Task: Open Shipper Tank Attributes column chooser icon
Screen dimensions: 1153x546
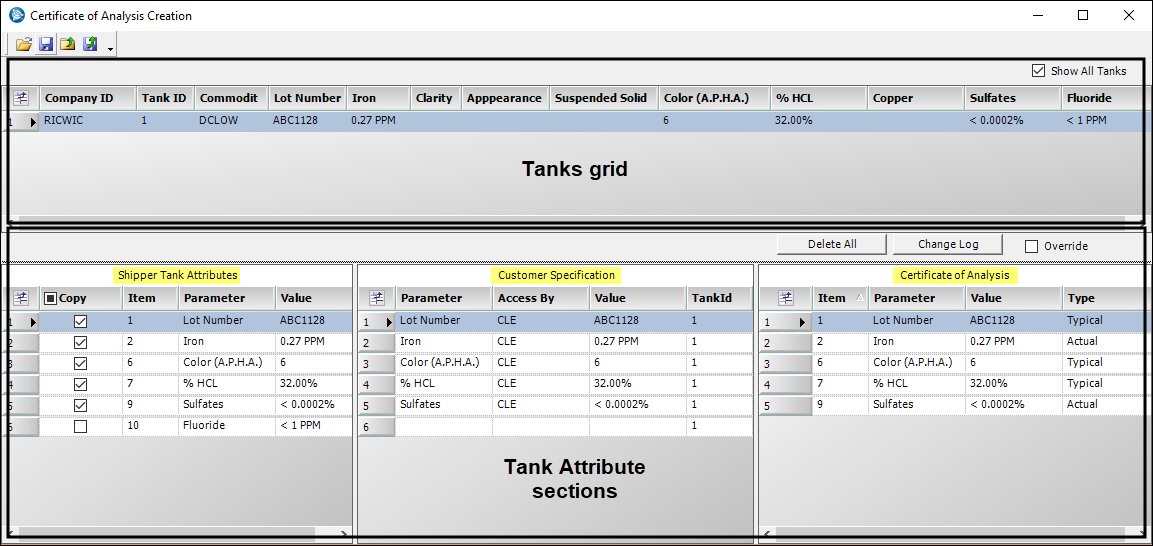Action: (21, 298)
